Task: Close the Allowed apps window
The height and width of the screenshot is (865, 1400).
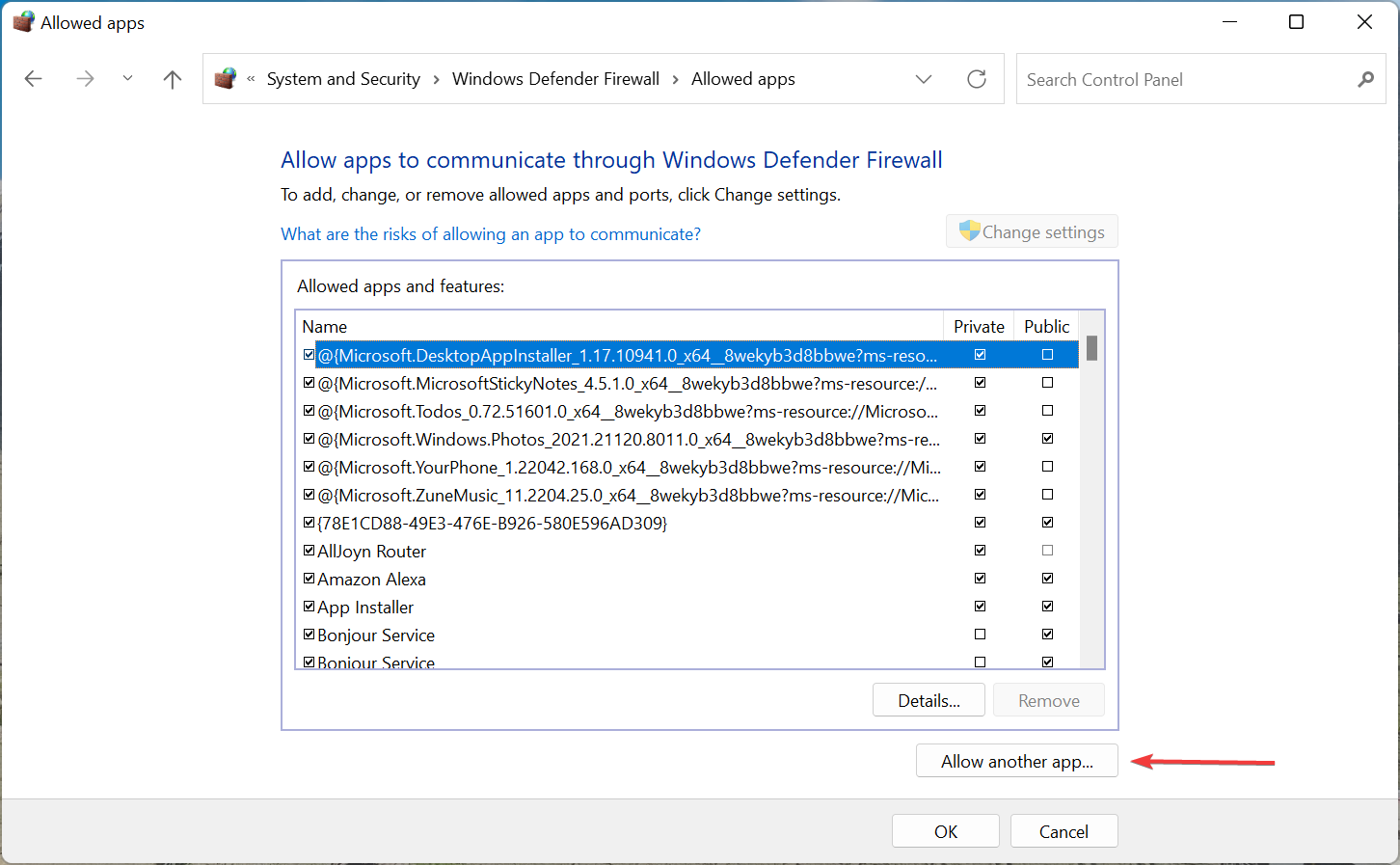Action: pos(1364,21)
